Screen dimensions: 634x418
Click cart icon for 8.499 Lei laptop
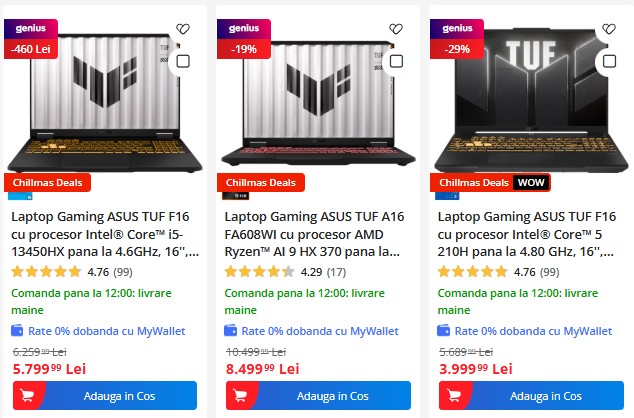(241, 395)
